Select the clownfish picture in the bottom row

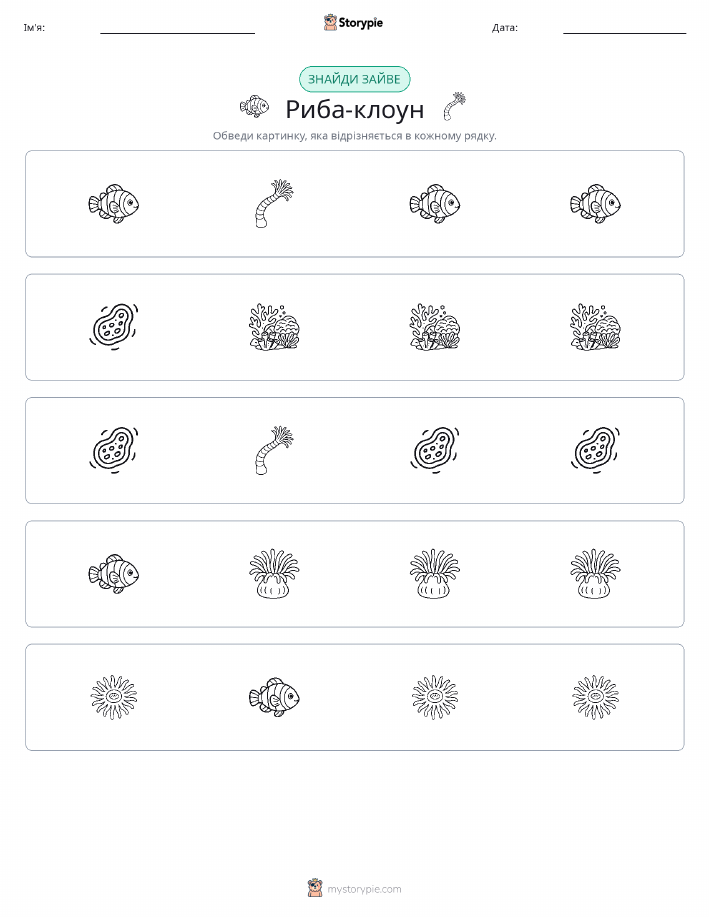pyautogui.click(x=274, y=697)
